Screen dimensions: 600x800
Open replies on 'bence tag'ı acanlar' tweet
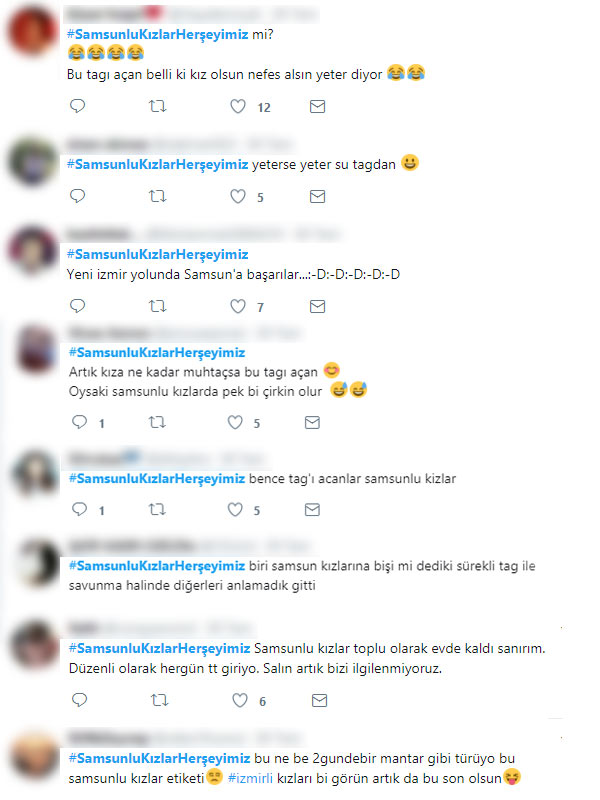[x=80, y=509]
